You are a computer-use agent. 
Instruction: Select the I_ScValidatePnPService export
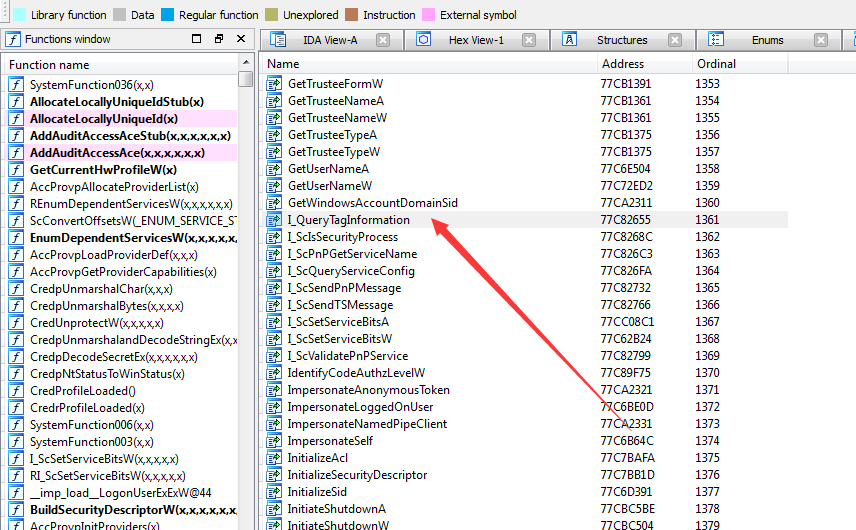(348, 356)
